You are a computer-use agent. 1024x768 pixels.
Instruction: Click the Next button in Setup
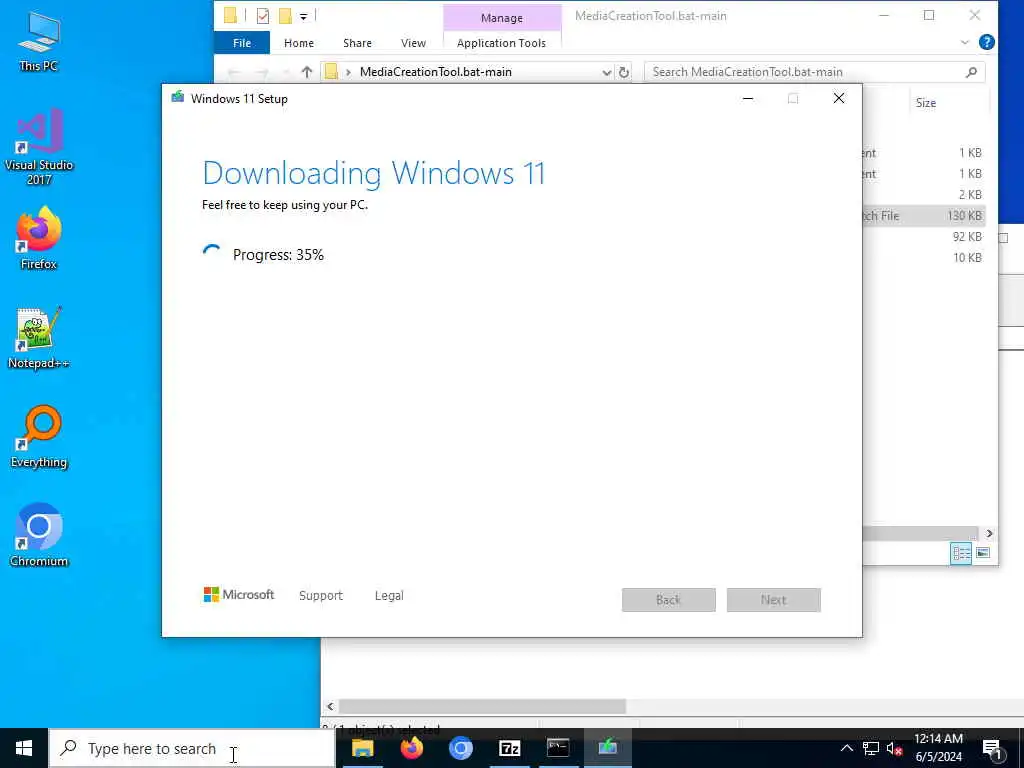[x=774, y=600]
